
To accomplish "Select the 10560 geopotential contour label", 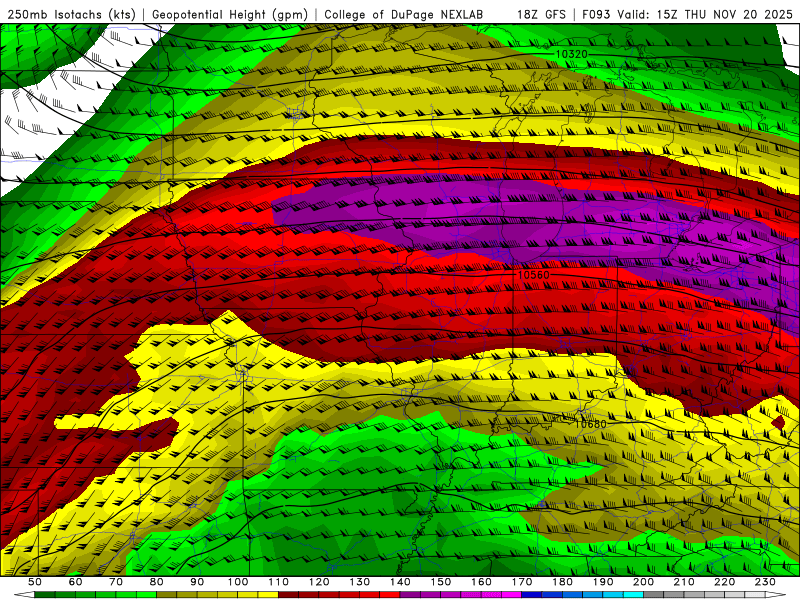I will 533,275.
